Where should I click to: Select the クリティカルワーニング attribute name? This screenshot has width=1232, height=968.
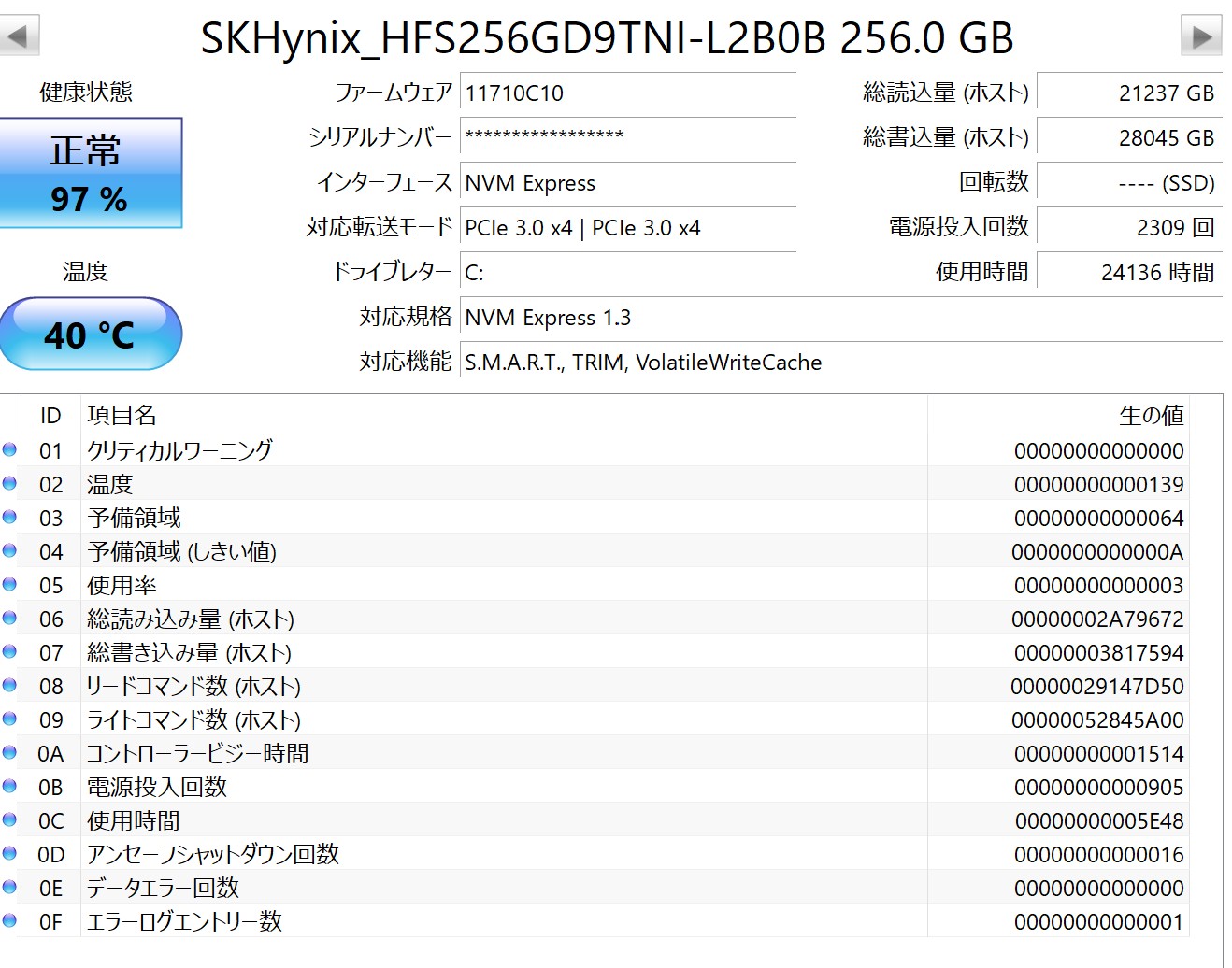pyautogui.click(x=179, y=450)
